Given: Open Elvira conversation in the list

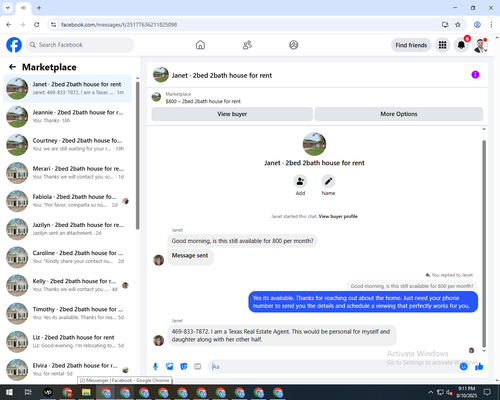Looking at the screenshot, I should pos(67,369).
